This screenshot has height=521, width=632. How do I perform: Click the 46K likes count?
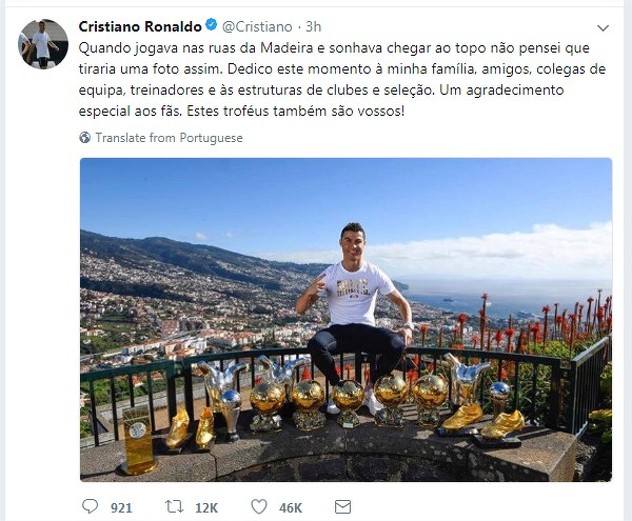pyautogui.click(x=290, y=508)
